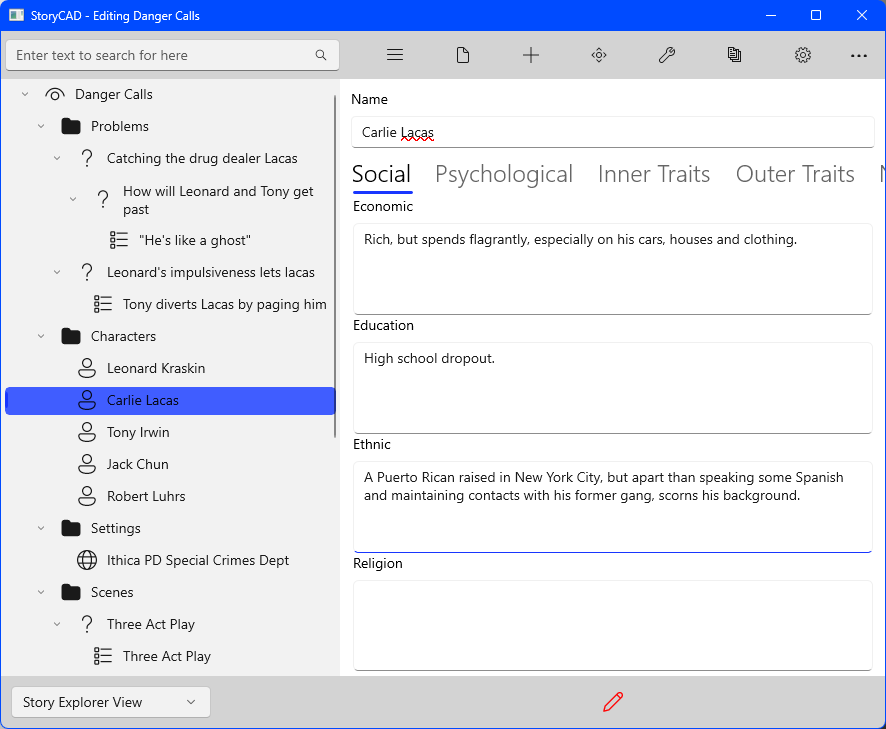This screenshot has width=886, height=729.
Task: Select Ithica PD Special Crimes Dept setting
Action: (198, 560)
